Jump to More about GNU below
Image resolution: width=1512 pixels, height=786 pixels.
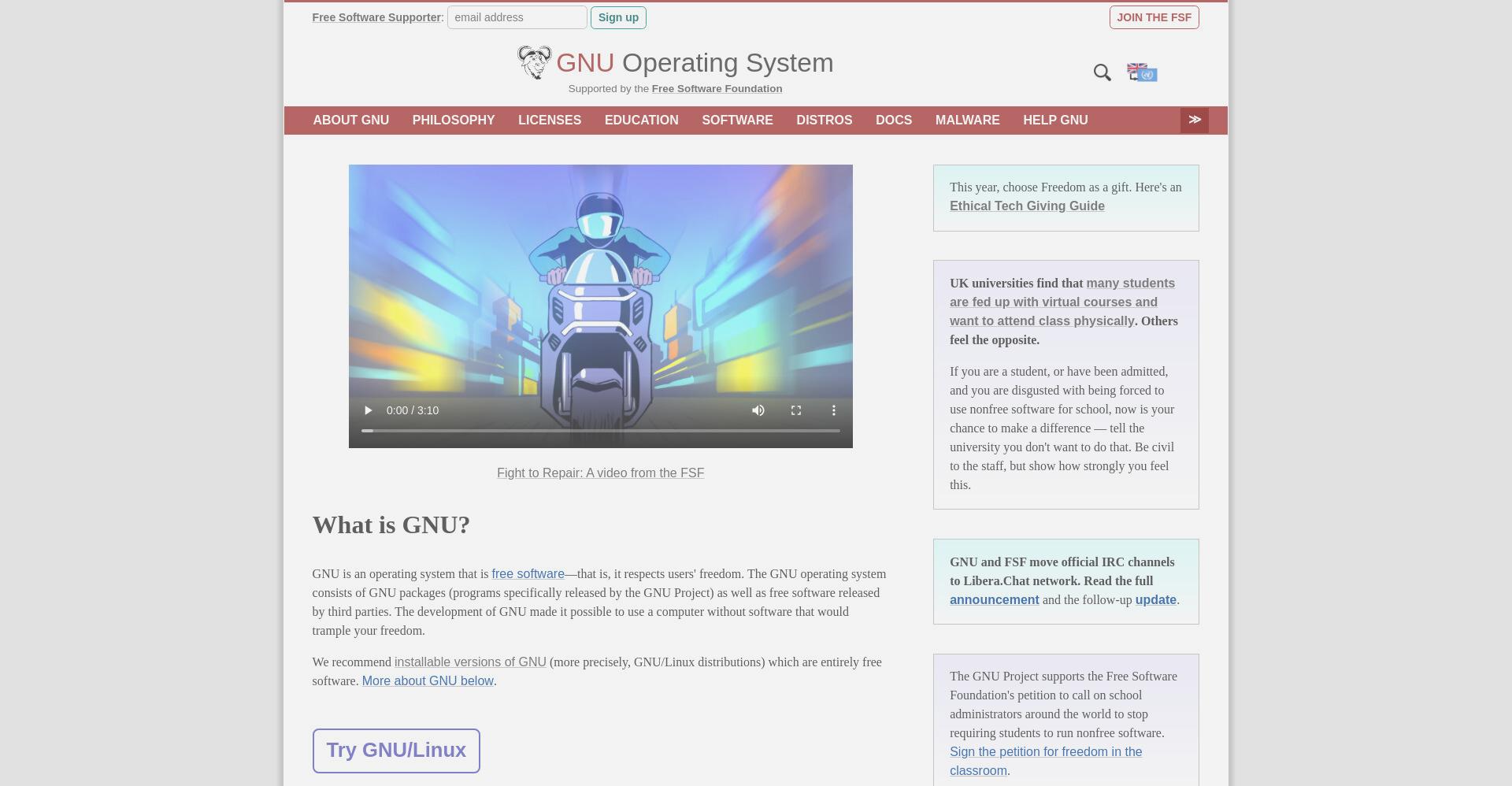[x=428, y=681]
